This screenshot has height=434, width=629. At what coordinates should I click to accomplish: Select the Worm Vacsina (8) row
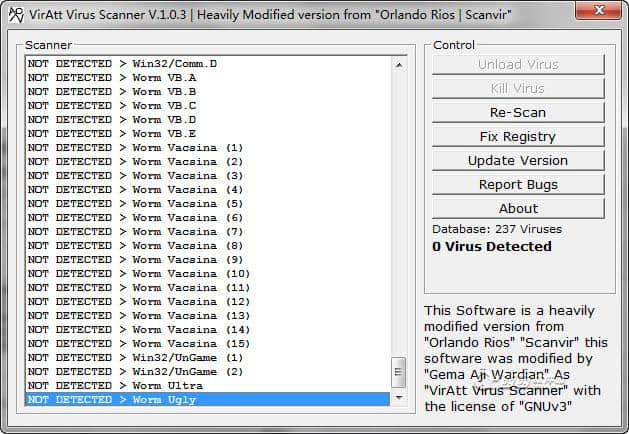208,246
